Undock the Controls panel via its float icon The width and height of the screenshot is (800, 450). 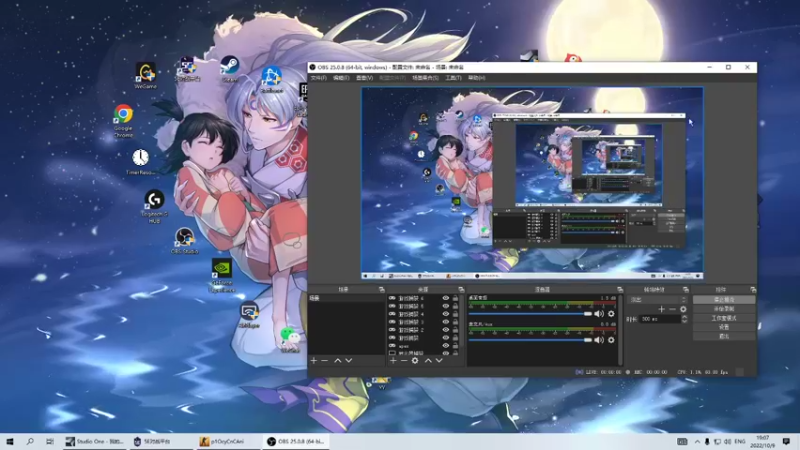pyautogui.click(x=753, y=289)
